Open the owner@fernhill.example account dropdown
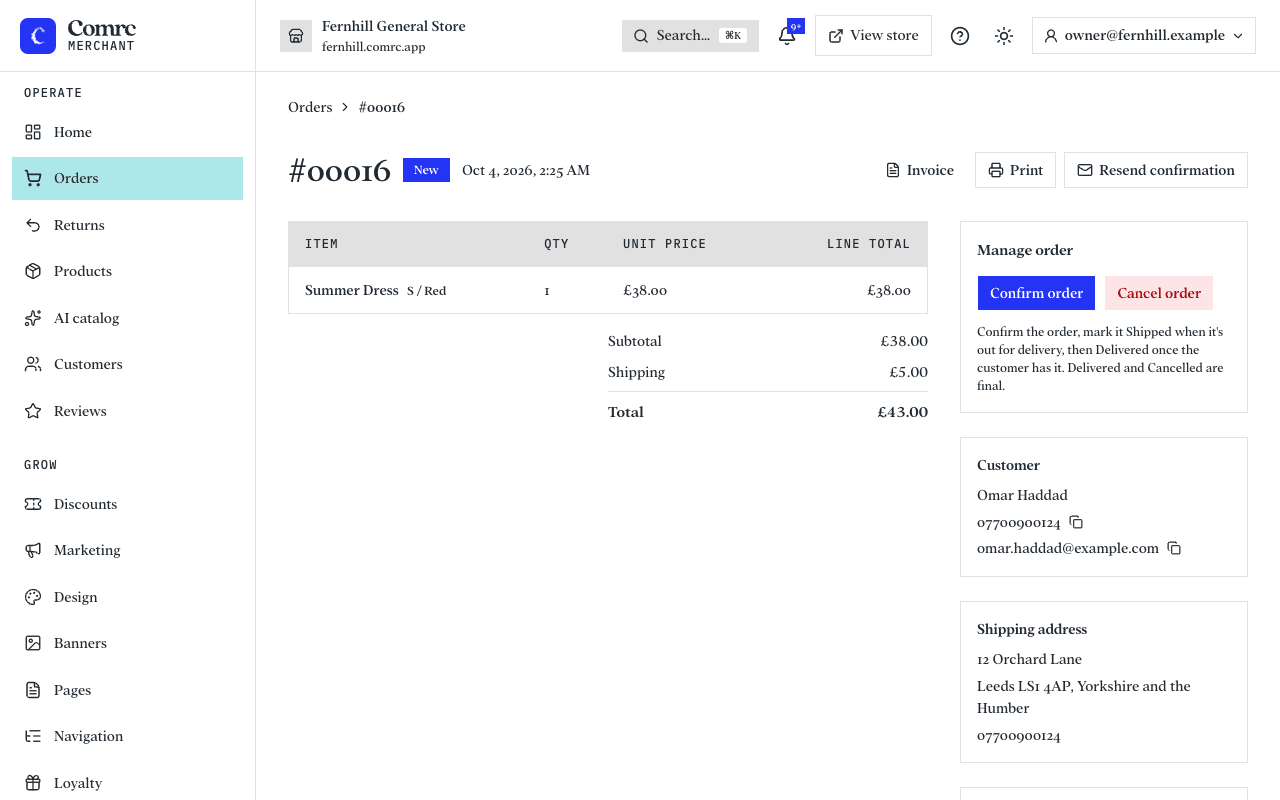The width and height of the screenshot is (1280, 800). pyautogui.click(x=1144, y=36)
